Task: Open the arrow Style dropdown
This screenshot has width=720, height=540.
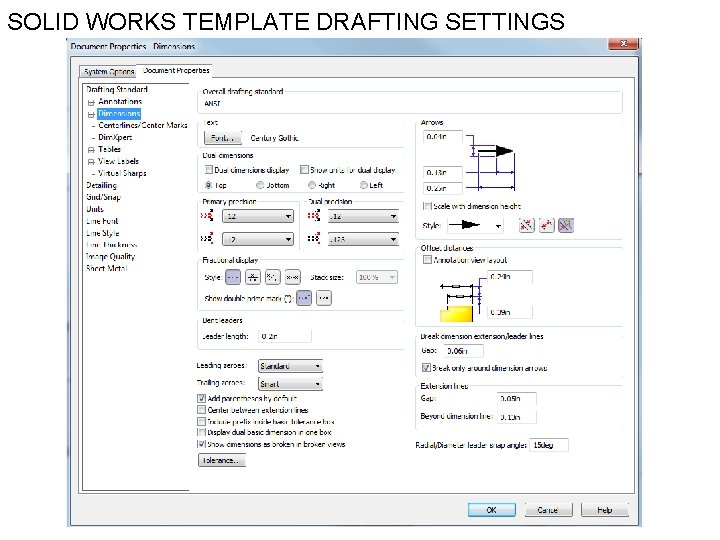Action: tap(474, 225)
